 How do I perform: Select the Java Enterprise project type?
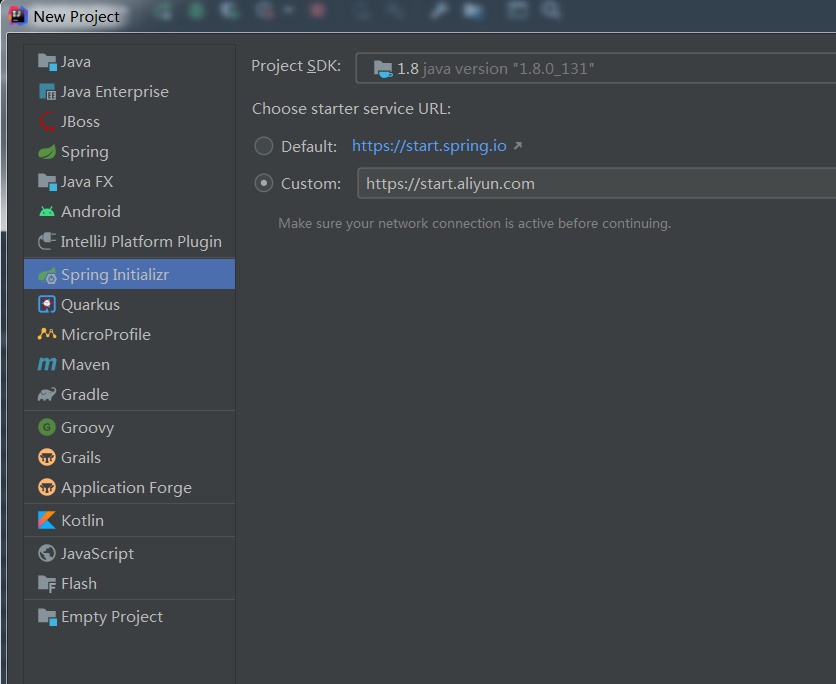pyautogui.click(x=130, y=92)
